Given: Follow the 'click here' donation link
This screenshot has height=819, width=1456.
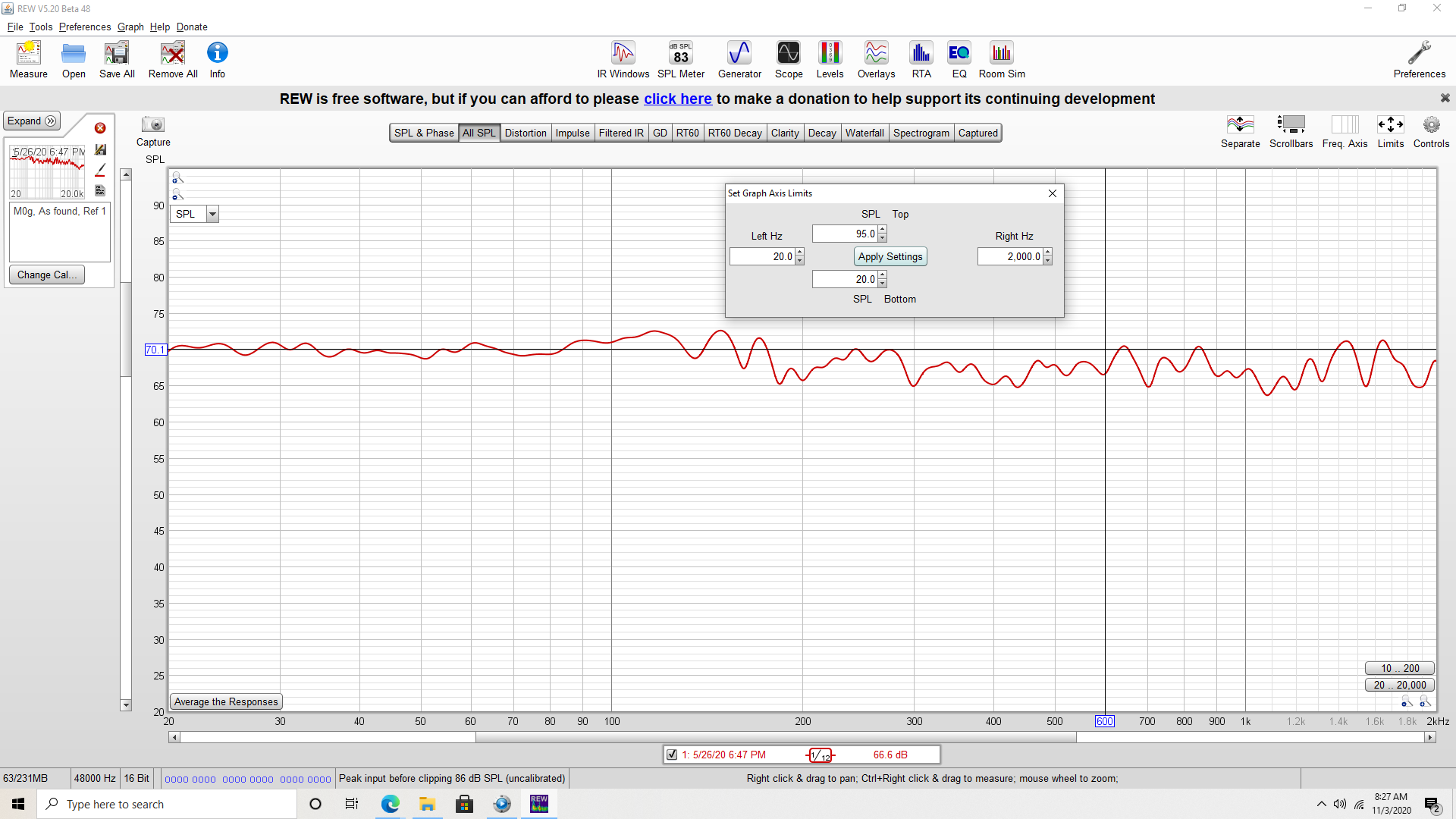Looking at the screenshot, I should 677,99.
